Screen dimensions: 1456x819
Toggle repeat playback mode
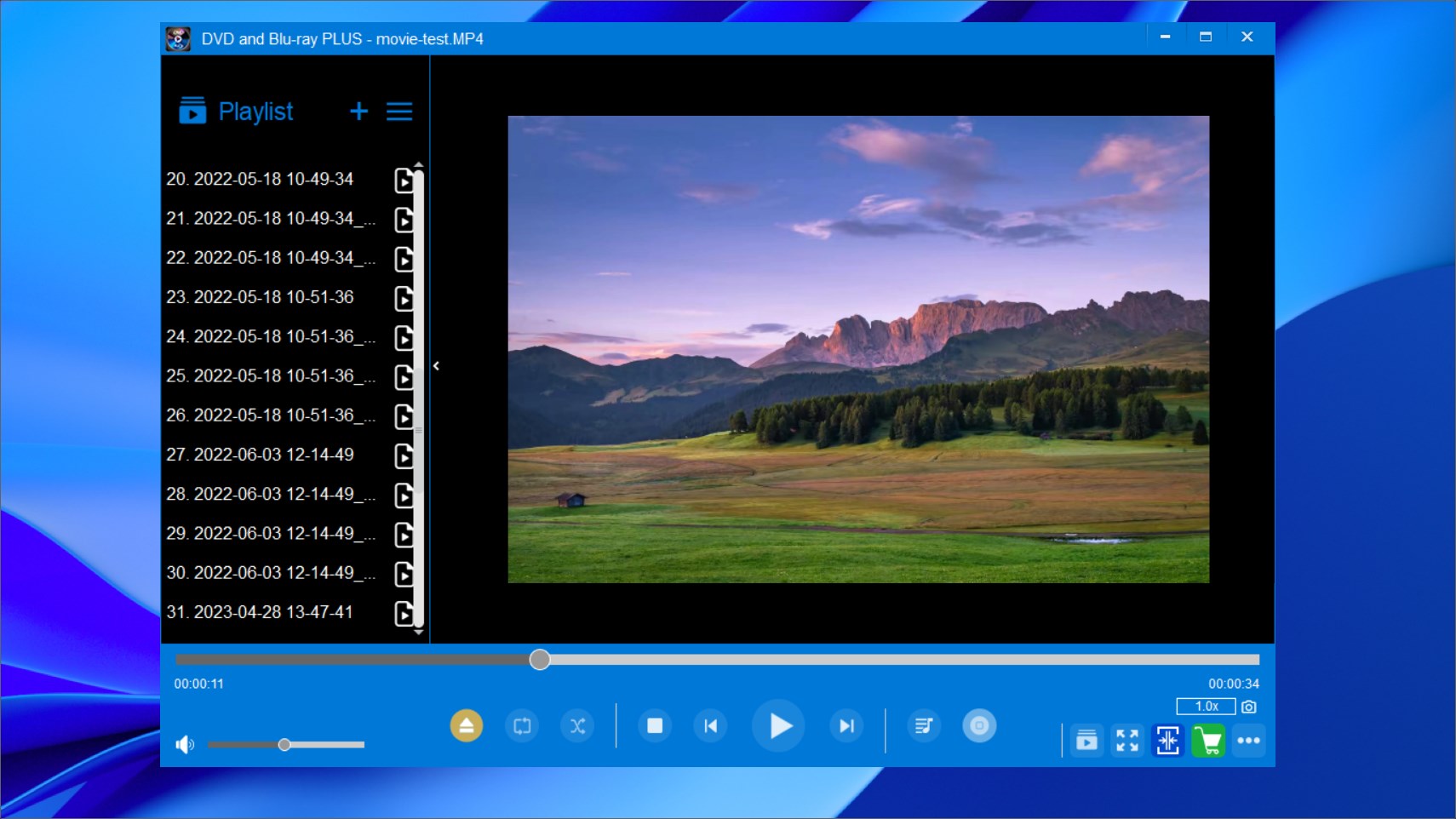[x=523, y=726]
